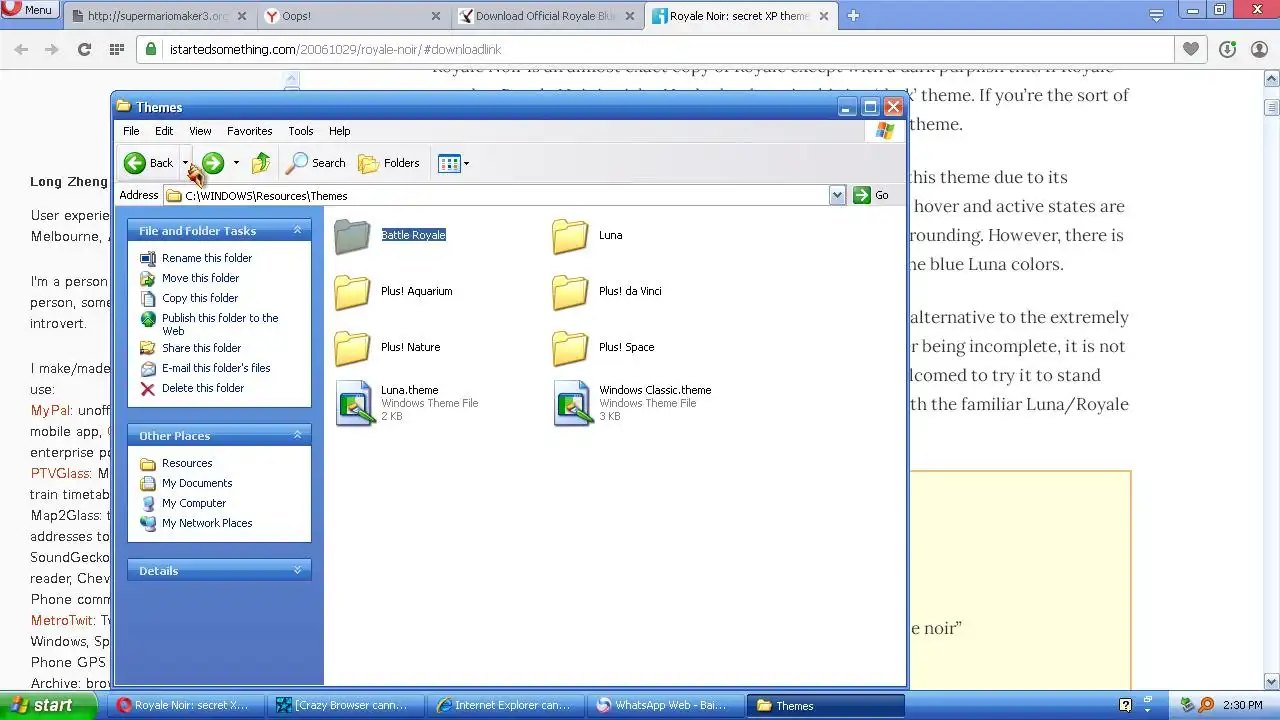The image size is (1280, 720).
Task: Open the Views dropdown arrow
Action: click(x=466, y=163)
